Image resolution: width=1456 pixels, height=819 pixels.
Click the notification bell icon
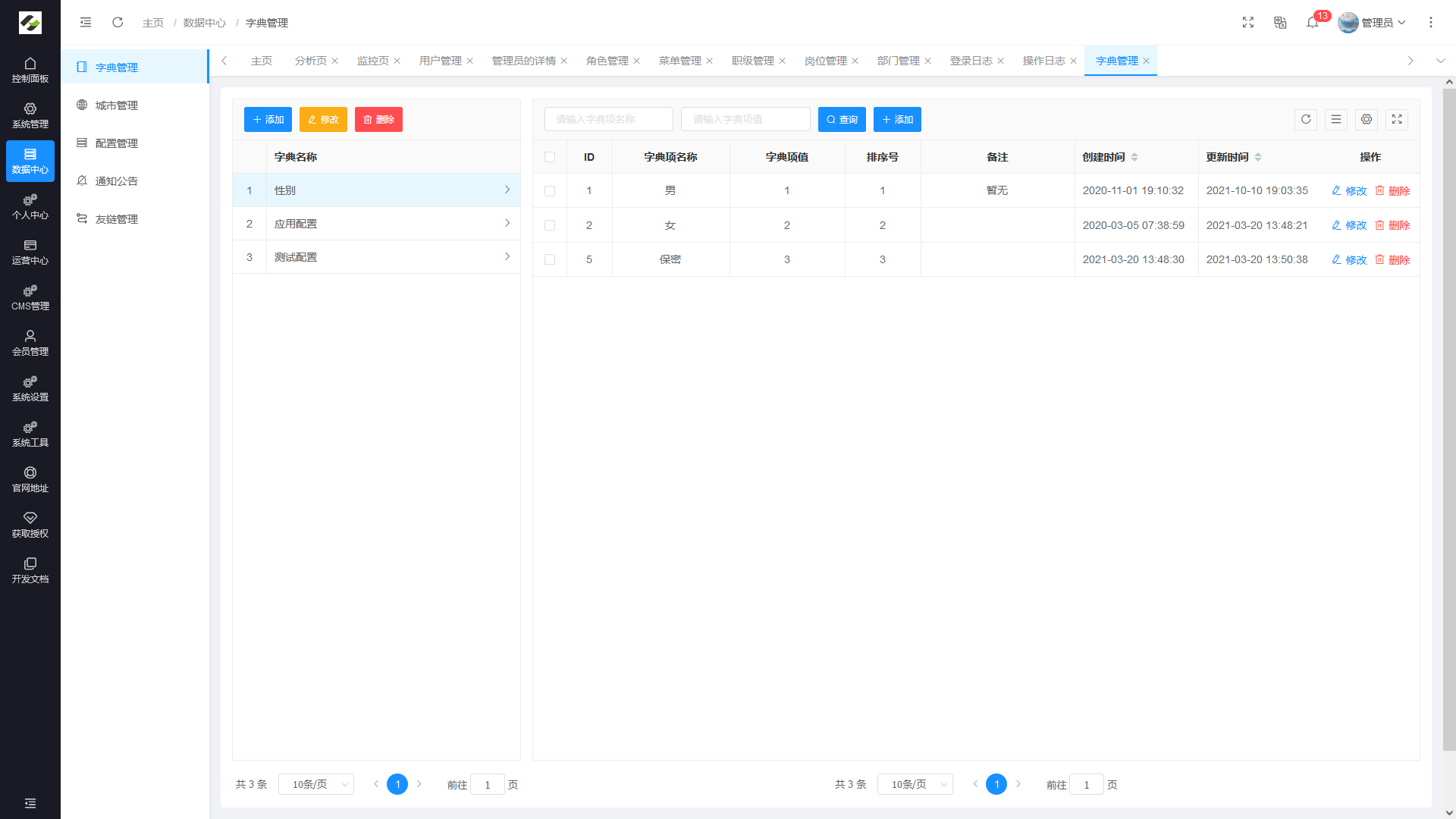pyautogui.click(x=1312, y=23)
